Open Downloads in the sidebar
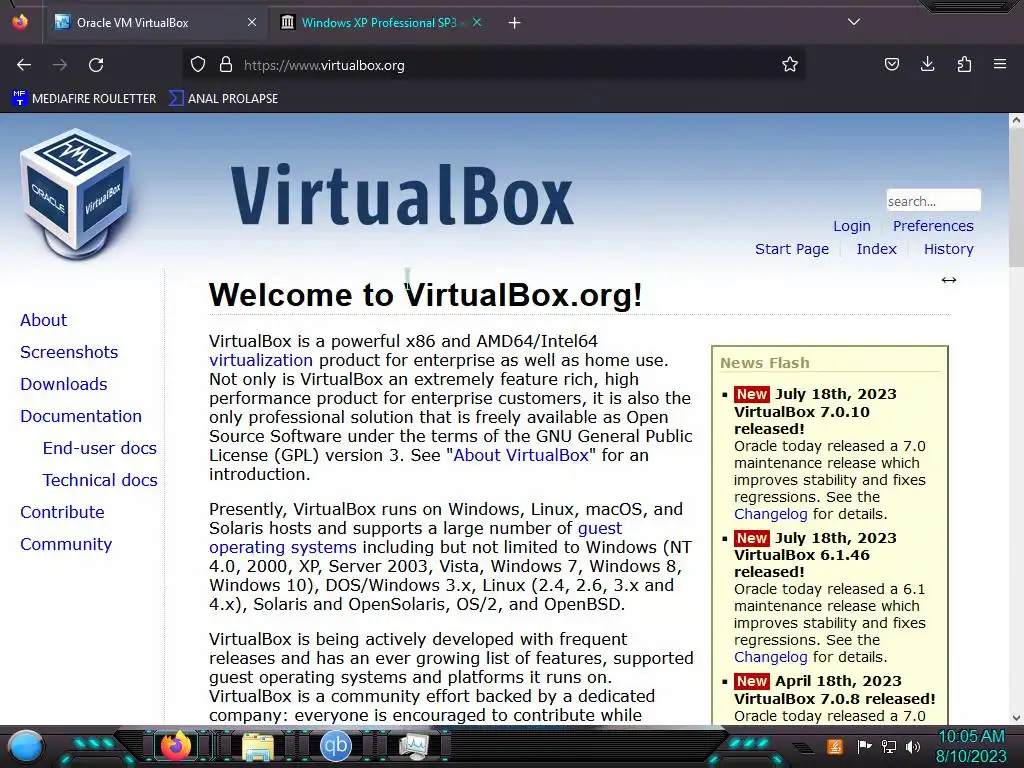 point(64,384)
